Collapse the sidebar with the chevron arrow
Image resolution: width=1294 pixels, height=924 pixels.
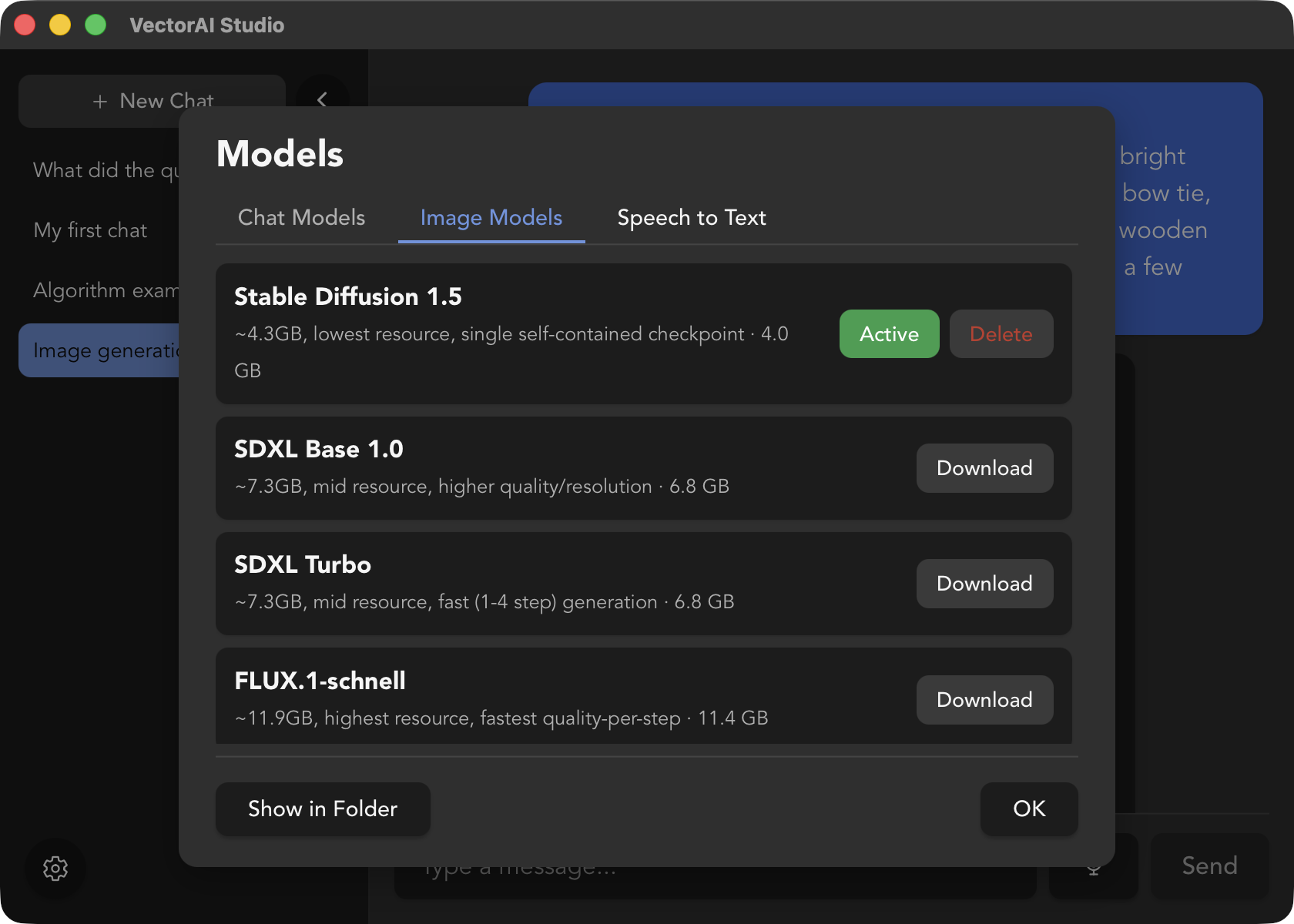(322, 99)
